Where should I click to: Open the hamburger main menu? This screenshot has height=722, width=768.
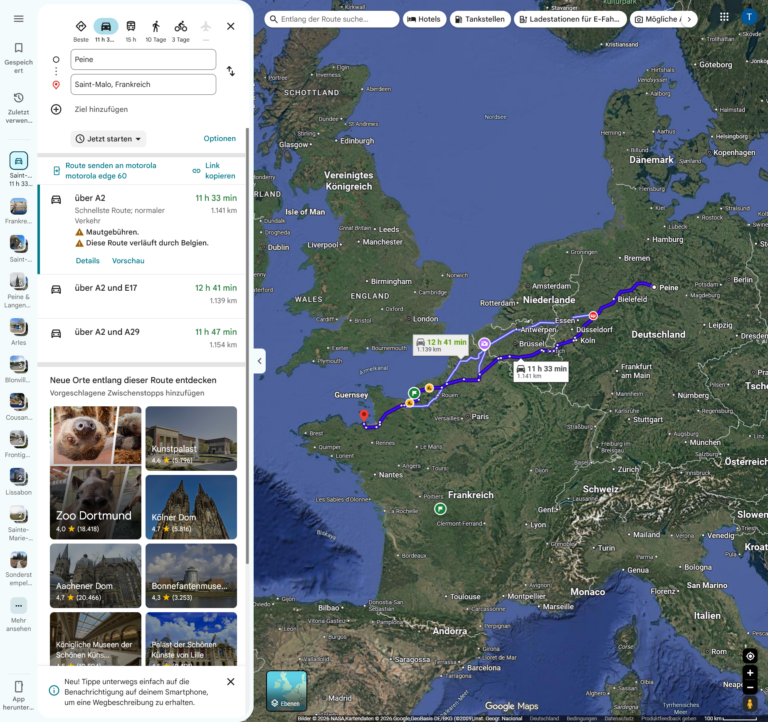click(x=19, y=19)
